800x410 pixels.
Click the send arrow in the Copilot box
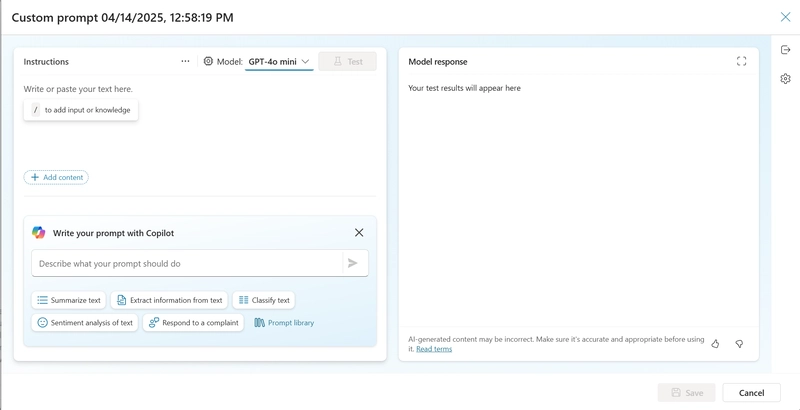353,263
